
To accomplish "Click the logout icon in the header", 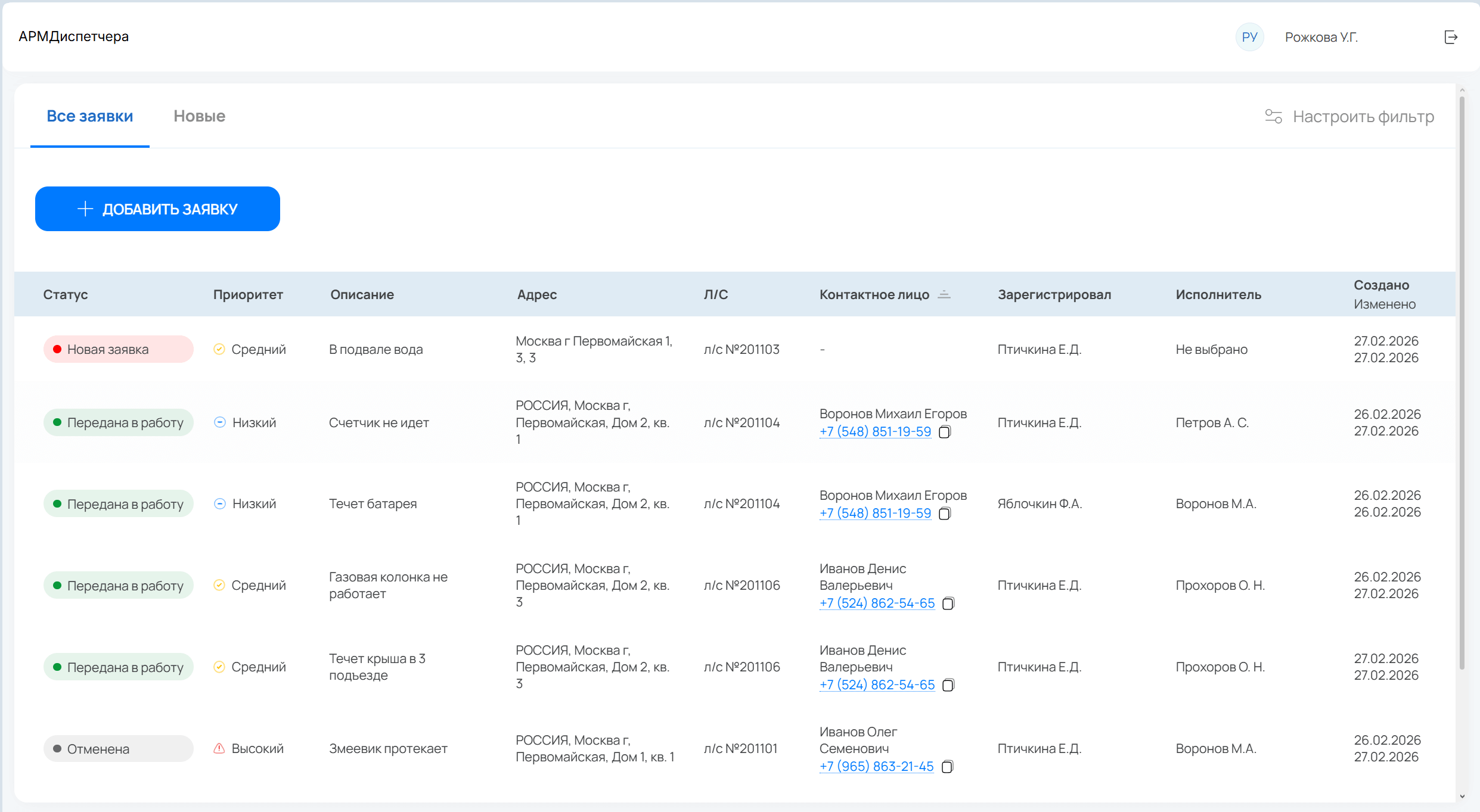I will click(x=1451, y=37).
